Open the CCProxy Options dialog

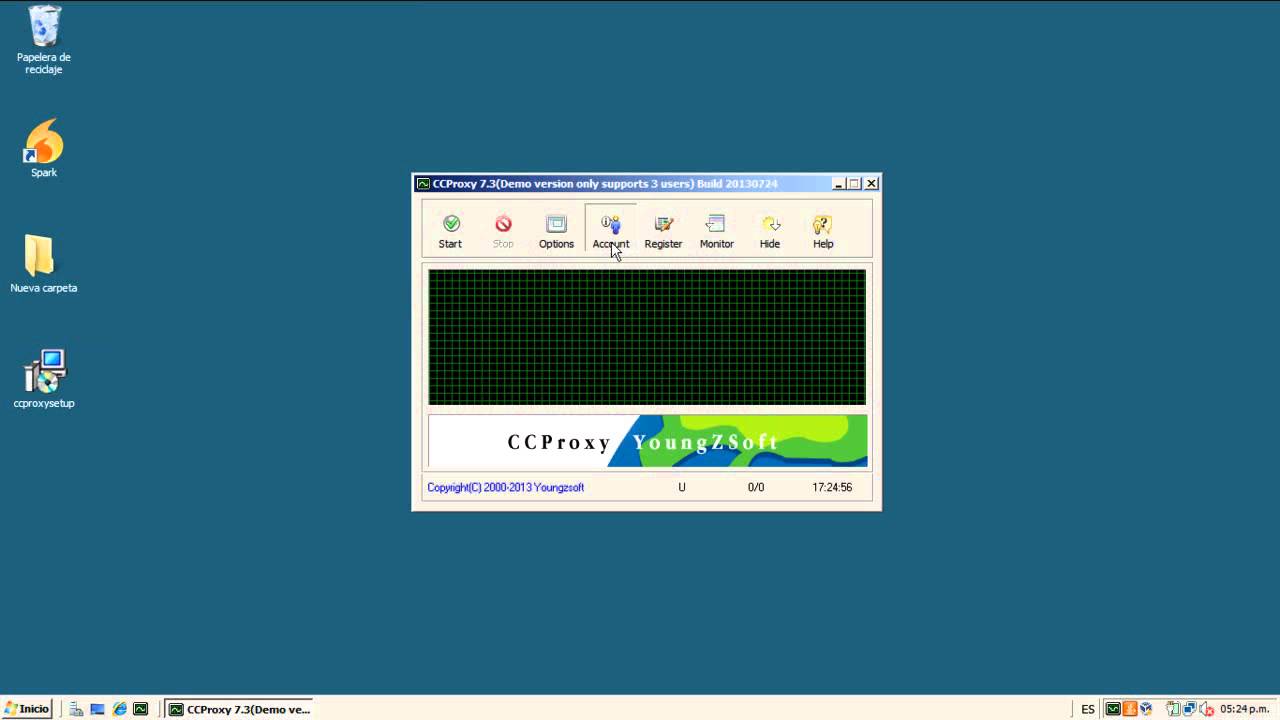tap(556, 232)
